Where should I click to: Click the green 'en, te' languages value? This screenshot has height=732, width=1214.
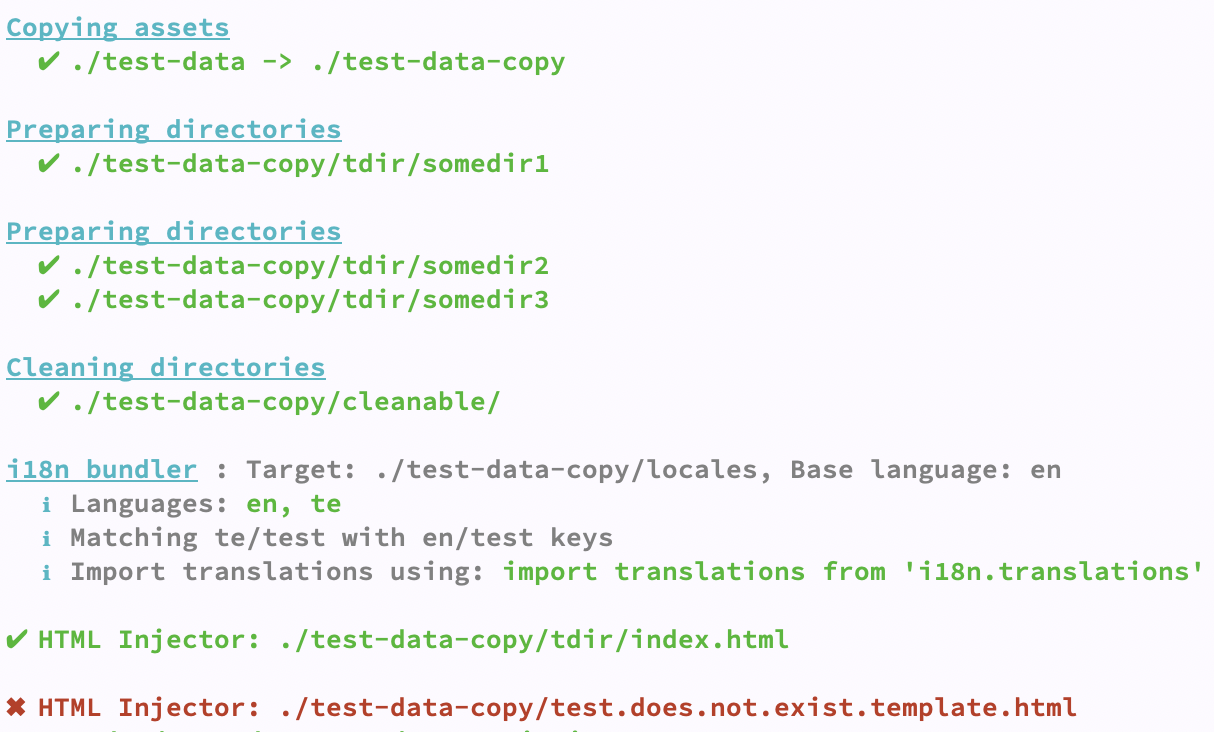pyautogui.click(x=294, y=504)
